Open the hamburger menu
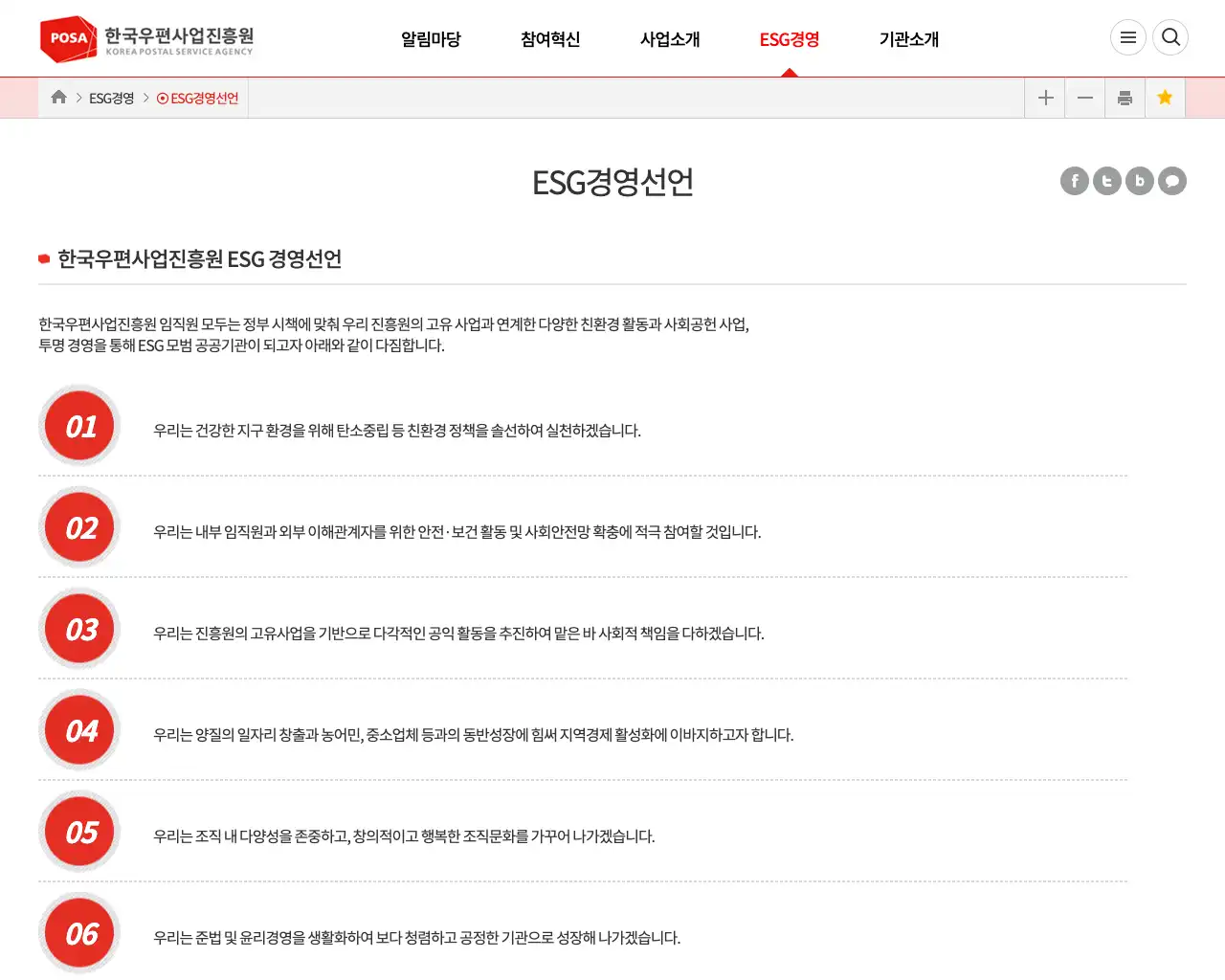This screenshot has width=1225, height=980. pyautogui.click(x=1128, y=37)
